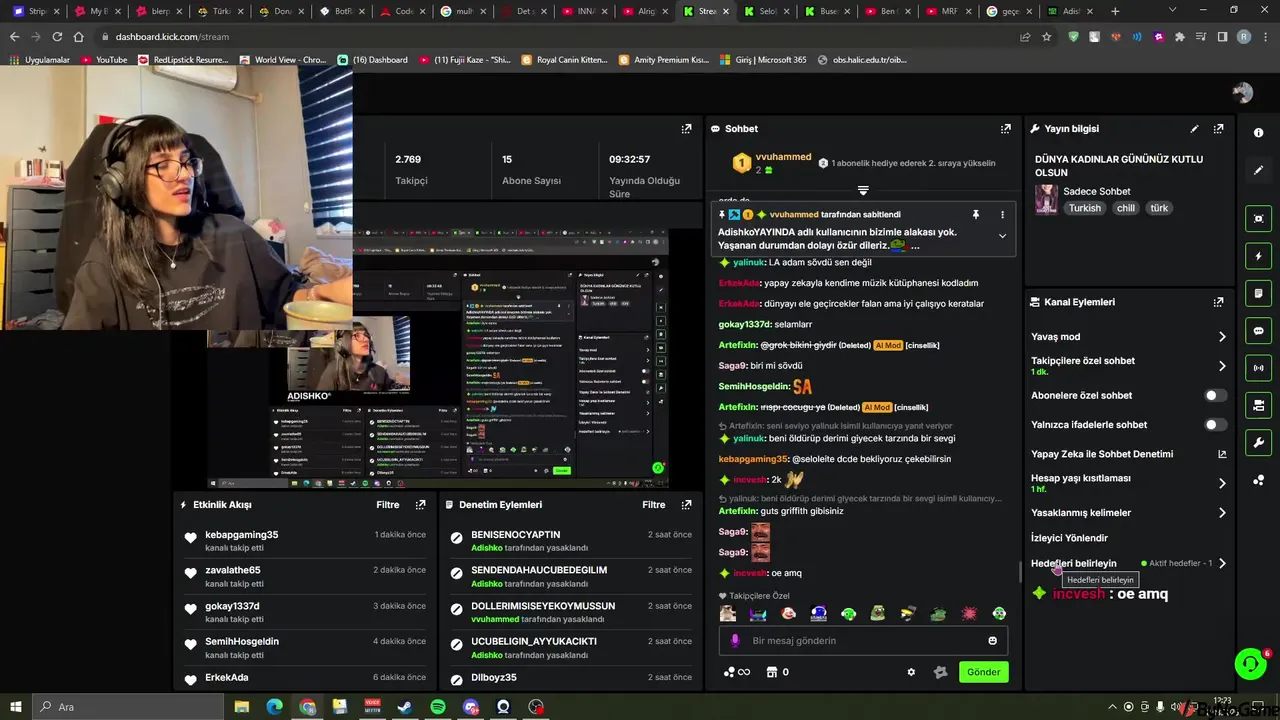Toggle Yalnızca ifadelerle sohbet switch
Viewport: 1280px width, 720px height.
pos(1215,425)
